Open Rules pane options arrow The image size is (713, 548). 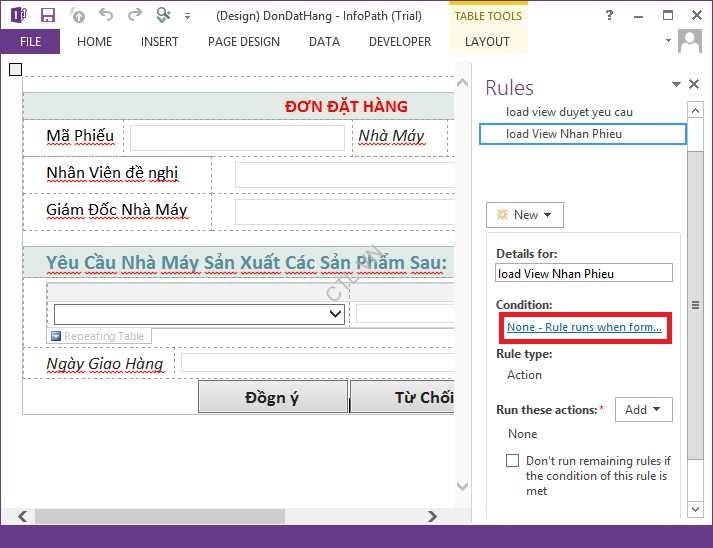tap(677, 85)
